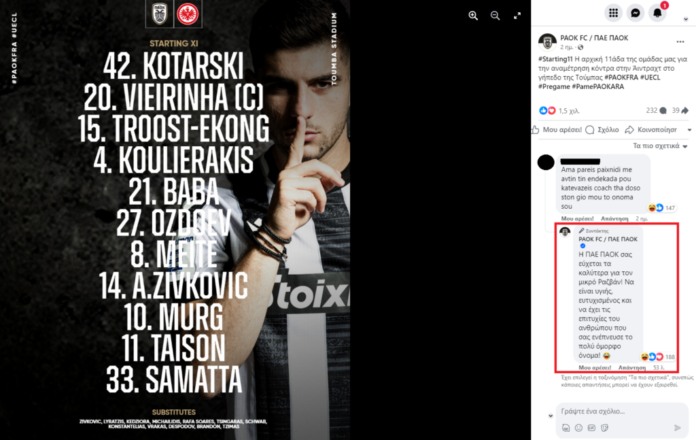Screen dimensions: 696x440
Task: Reply to the first user comment
Action: (613, 217)
